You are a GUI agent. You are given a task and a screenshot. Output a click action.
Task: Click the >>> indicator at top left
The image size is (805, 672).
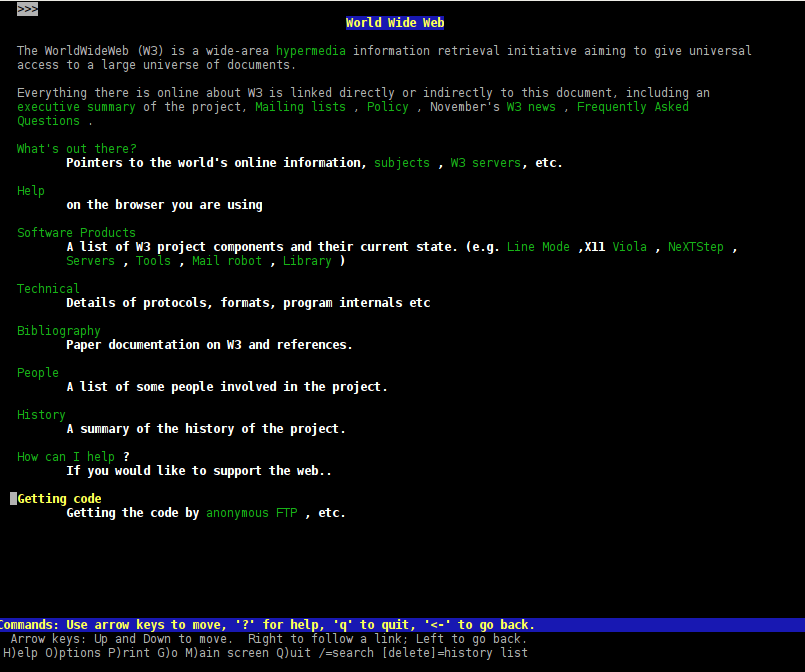click(x=27, y=9)
